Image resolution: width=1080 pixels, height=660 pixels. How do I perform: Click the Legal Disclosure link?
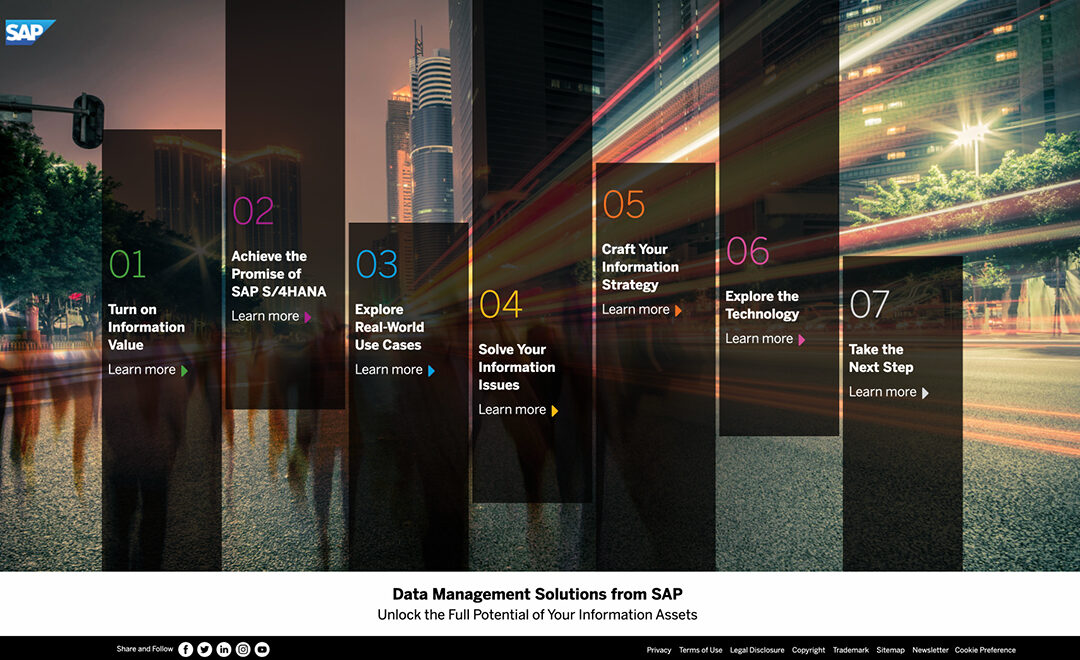tap(757, 649)
